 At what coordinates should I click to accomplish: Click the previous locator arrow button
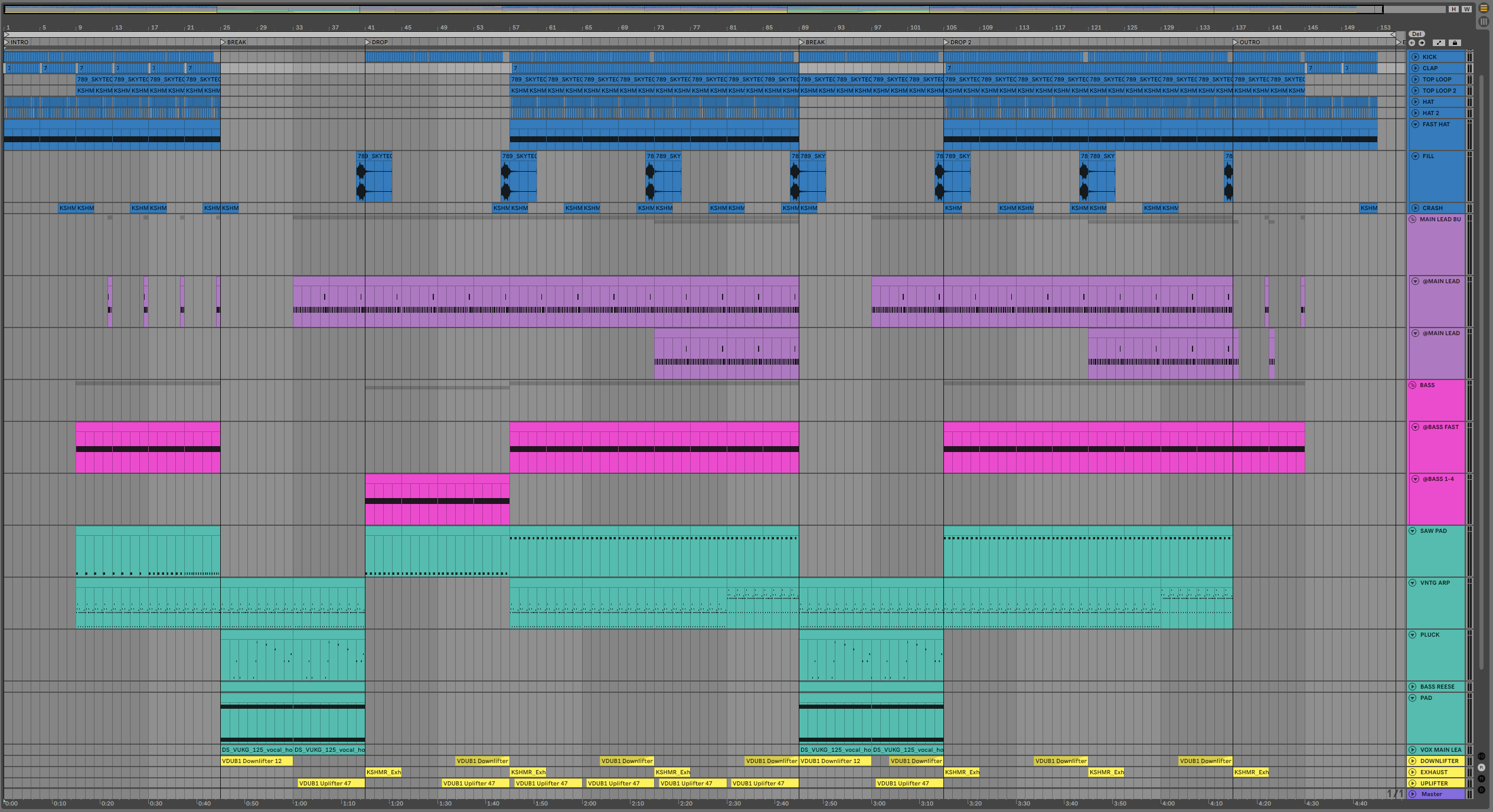pyautogui.click(x=1412, y=42)
